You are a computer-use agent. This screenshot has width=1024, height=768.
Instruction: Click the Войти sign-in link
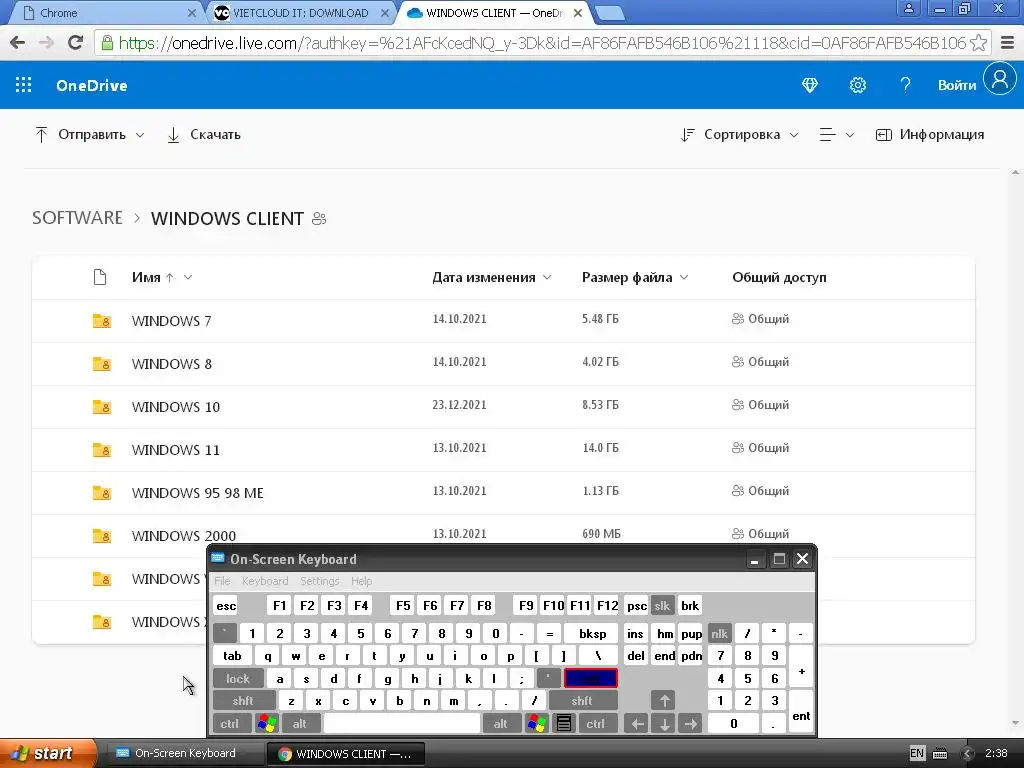(957, 85)
